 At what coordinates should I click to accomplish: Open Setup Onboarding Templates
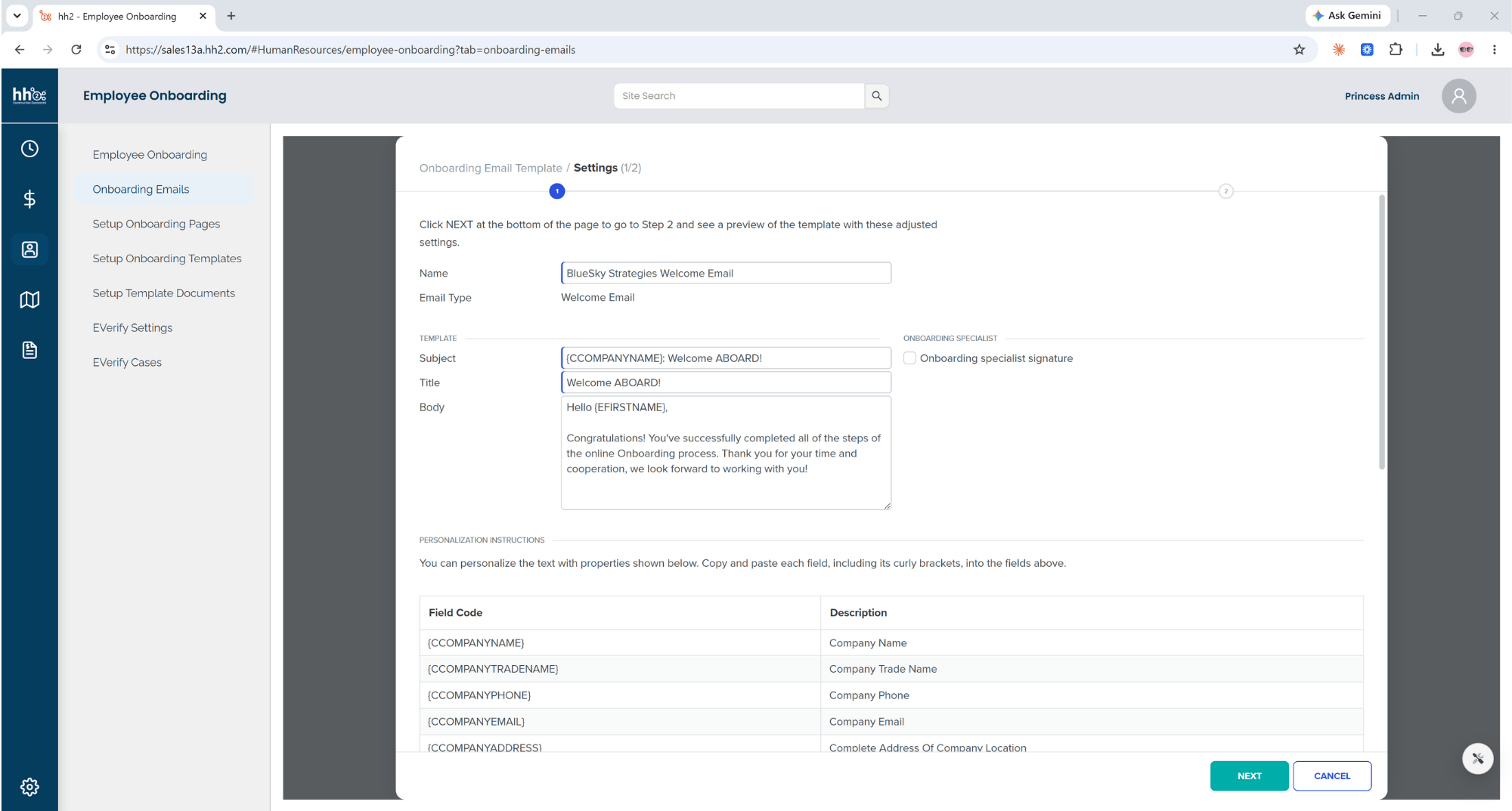[167, 258]
